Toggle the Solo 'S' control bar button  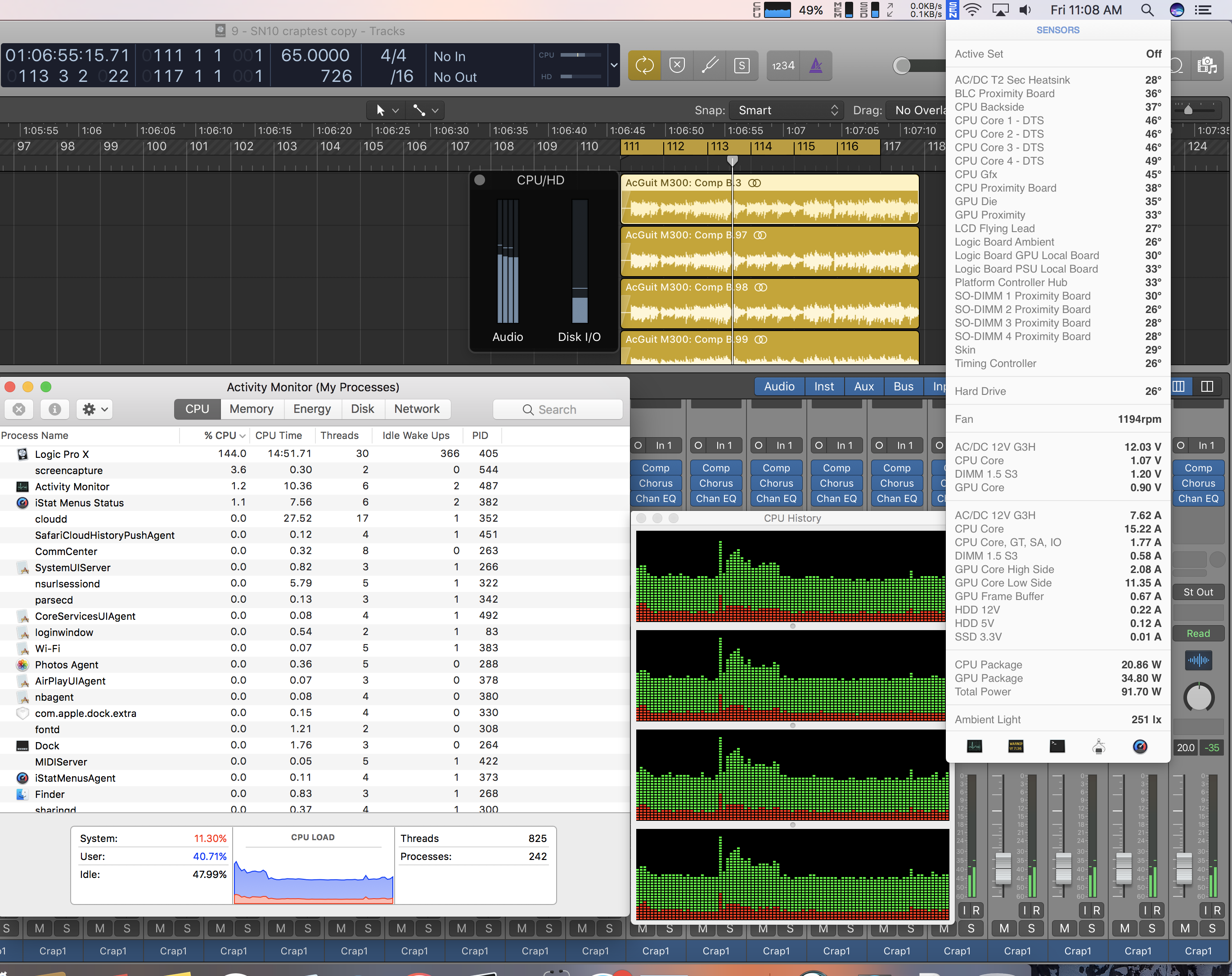[742, 65]
